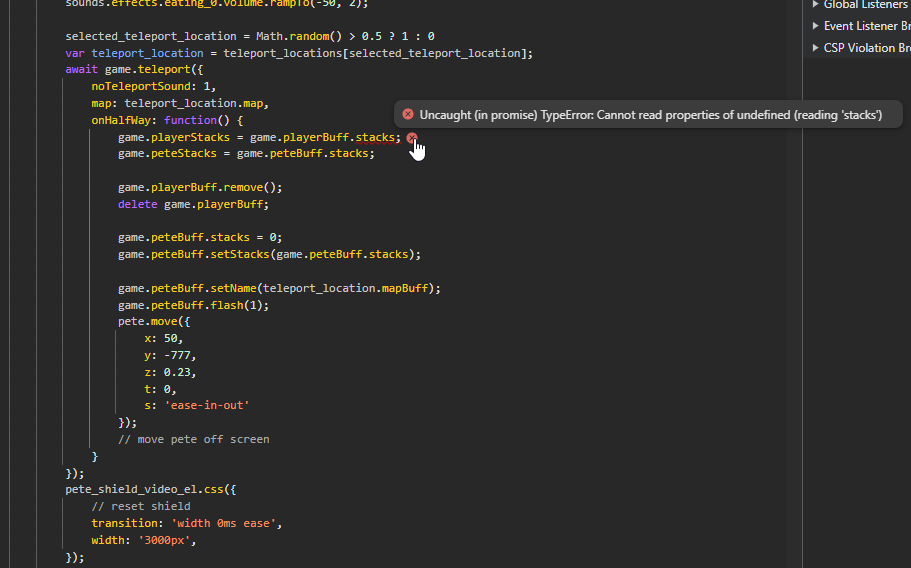Click the 'game.peteBuff.stacks = 0;' line

(200, 237)
